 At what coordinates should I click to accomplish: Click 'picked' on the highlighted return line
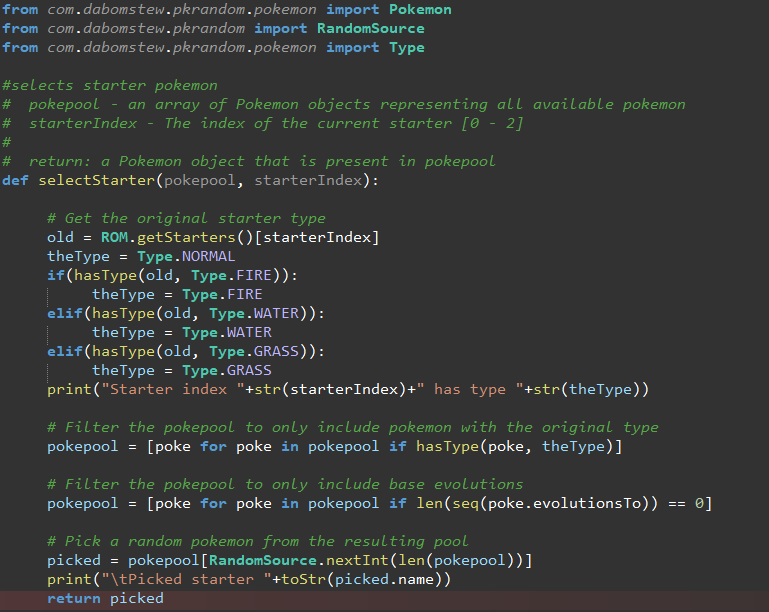coord(137,598)
